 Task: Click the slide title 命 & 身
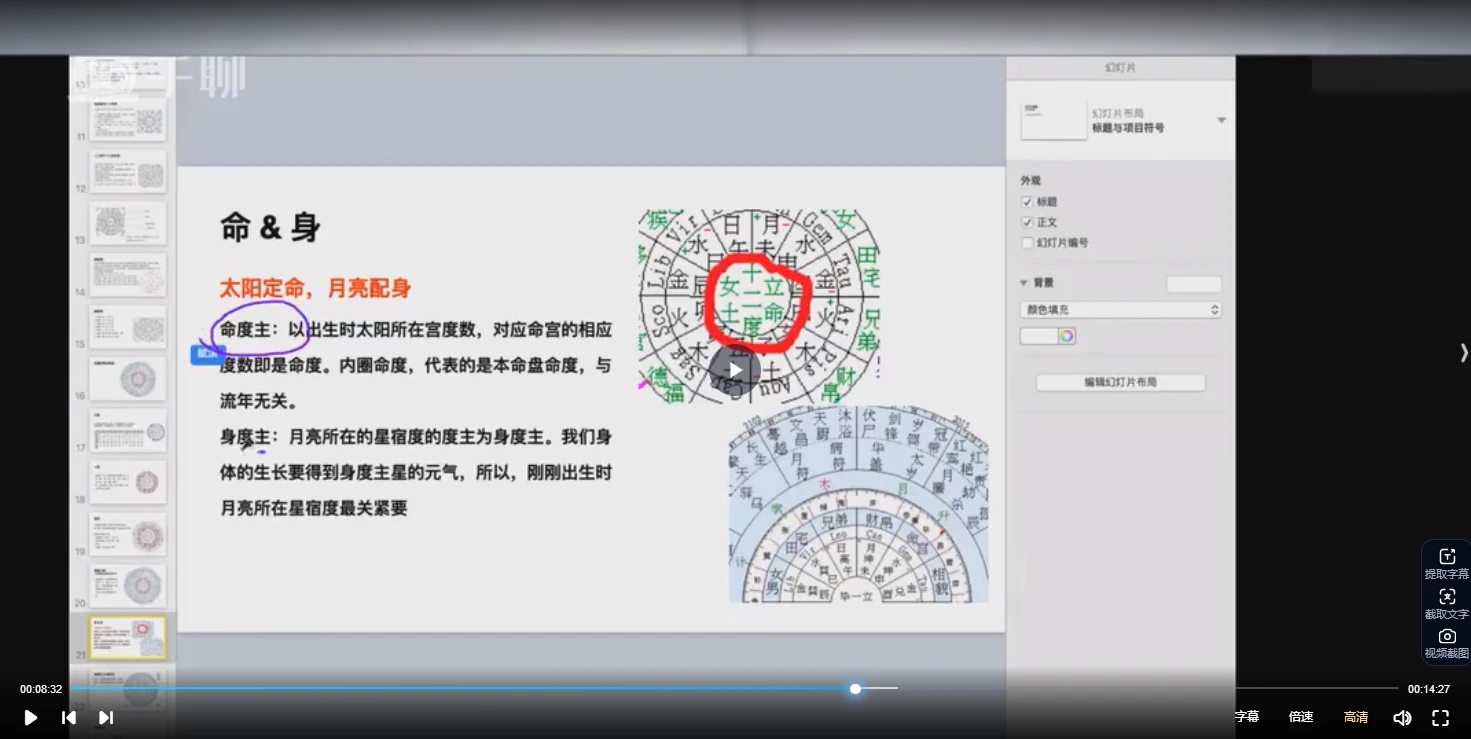click(x=270, y=227)
